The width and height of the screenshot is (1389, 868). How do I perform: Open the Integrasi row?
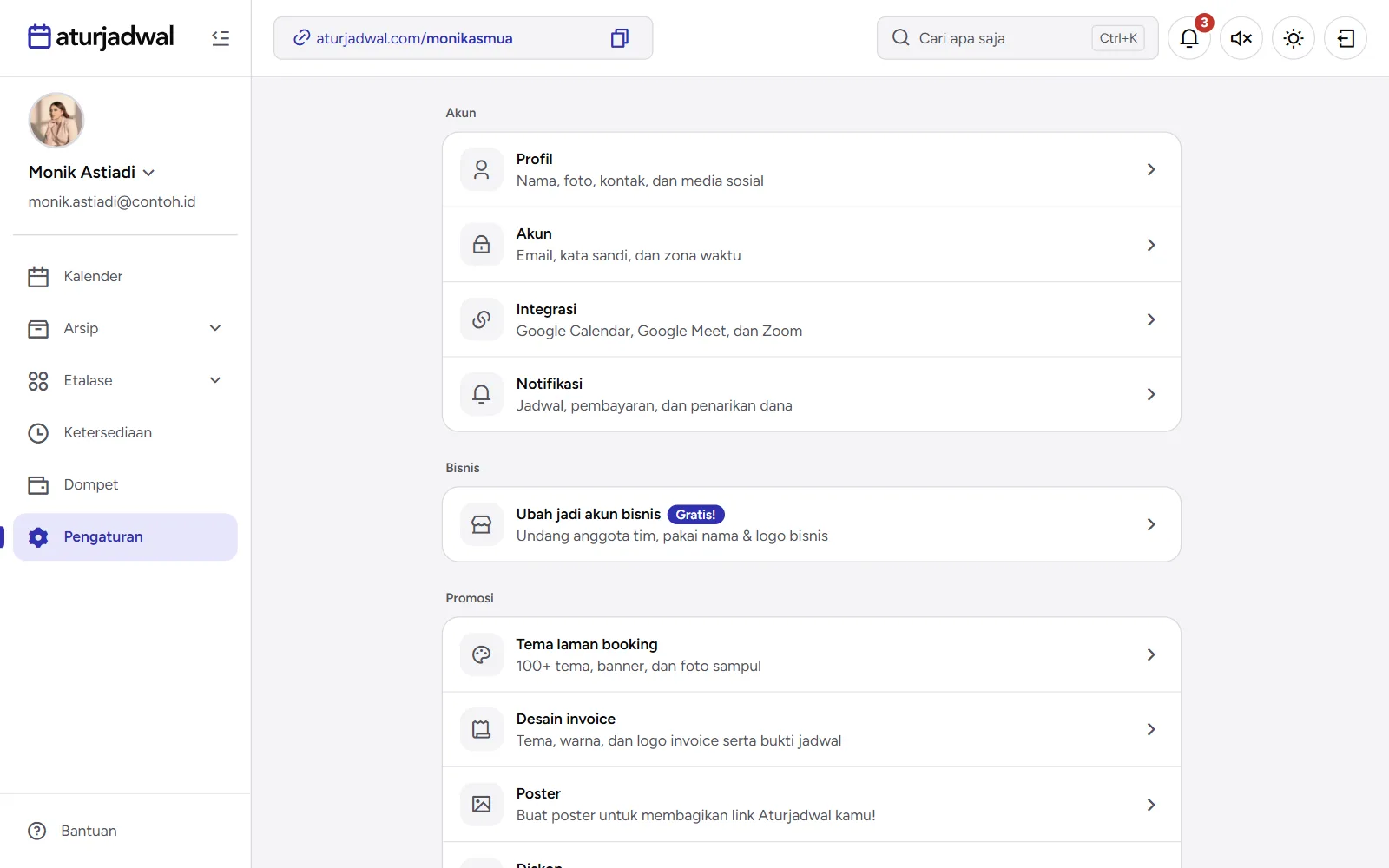812,319
